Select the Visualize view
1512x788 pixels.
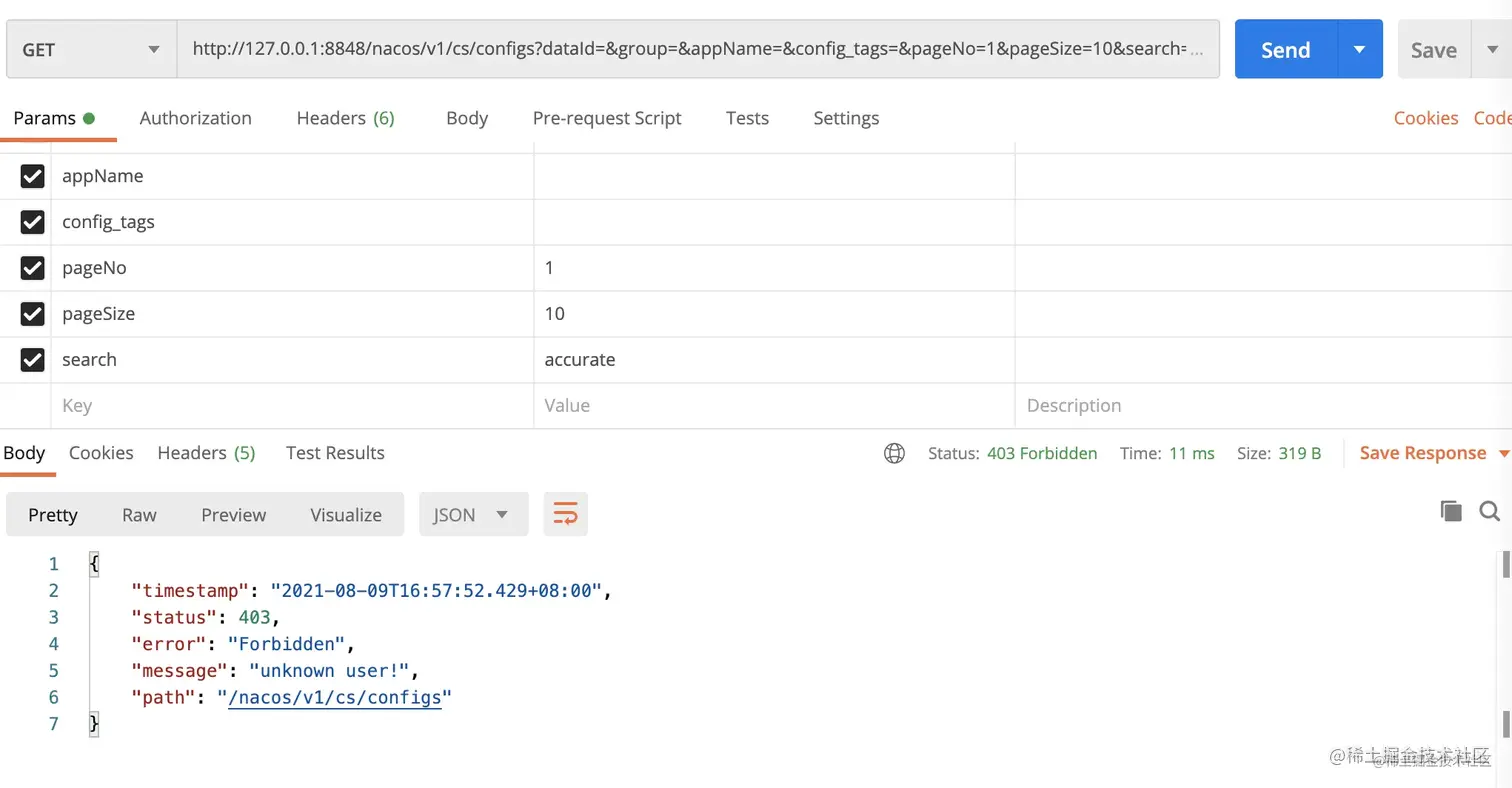(346, 515)
